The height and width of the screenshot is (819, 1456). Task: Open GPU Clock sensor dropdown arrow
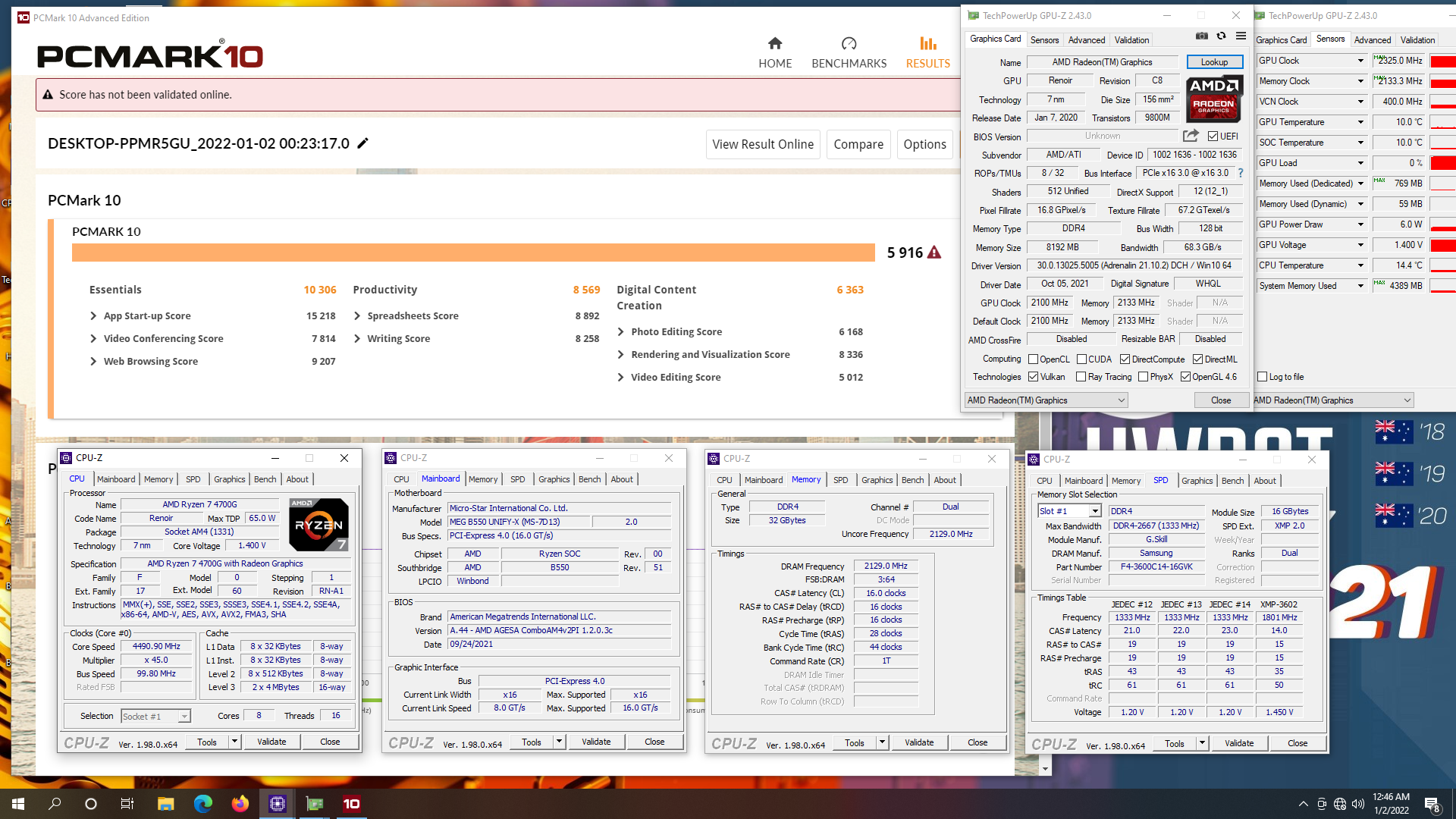point(1360,61)
